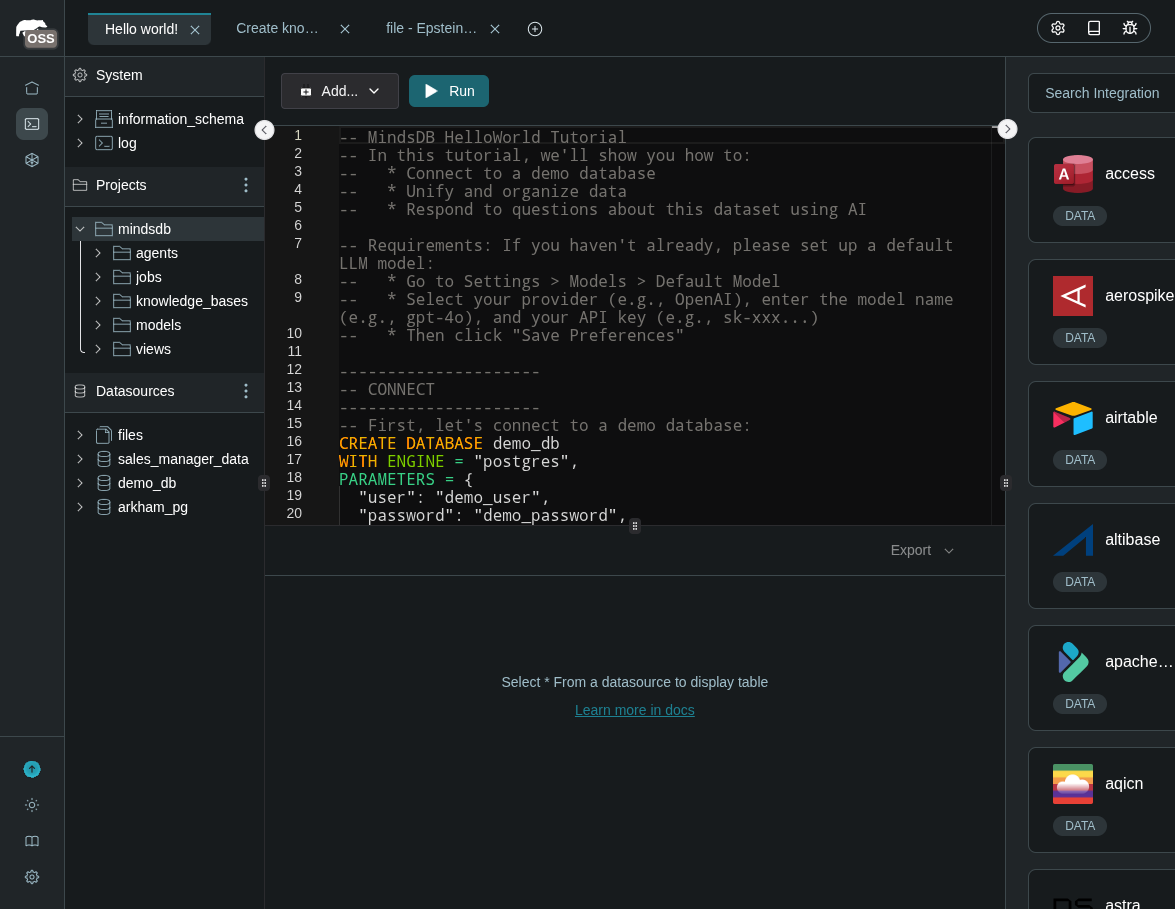Click the left sidebar resize handle
Viewport: 1175px width, 909px height.
(264, 483)
